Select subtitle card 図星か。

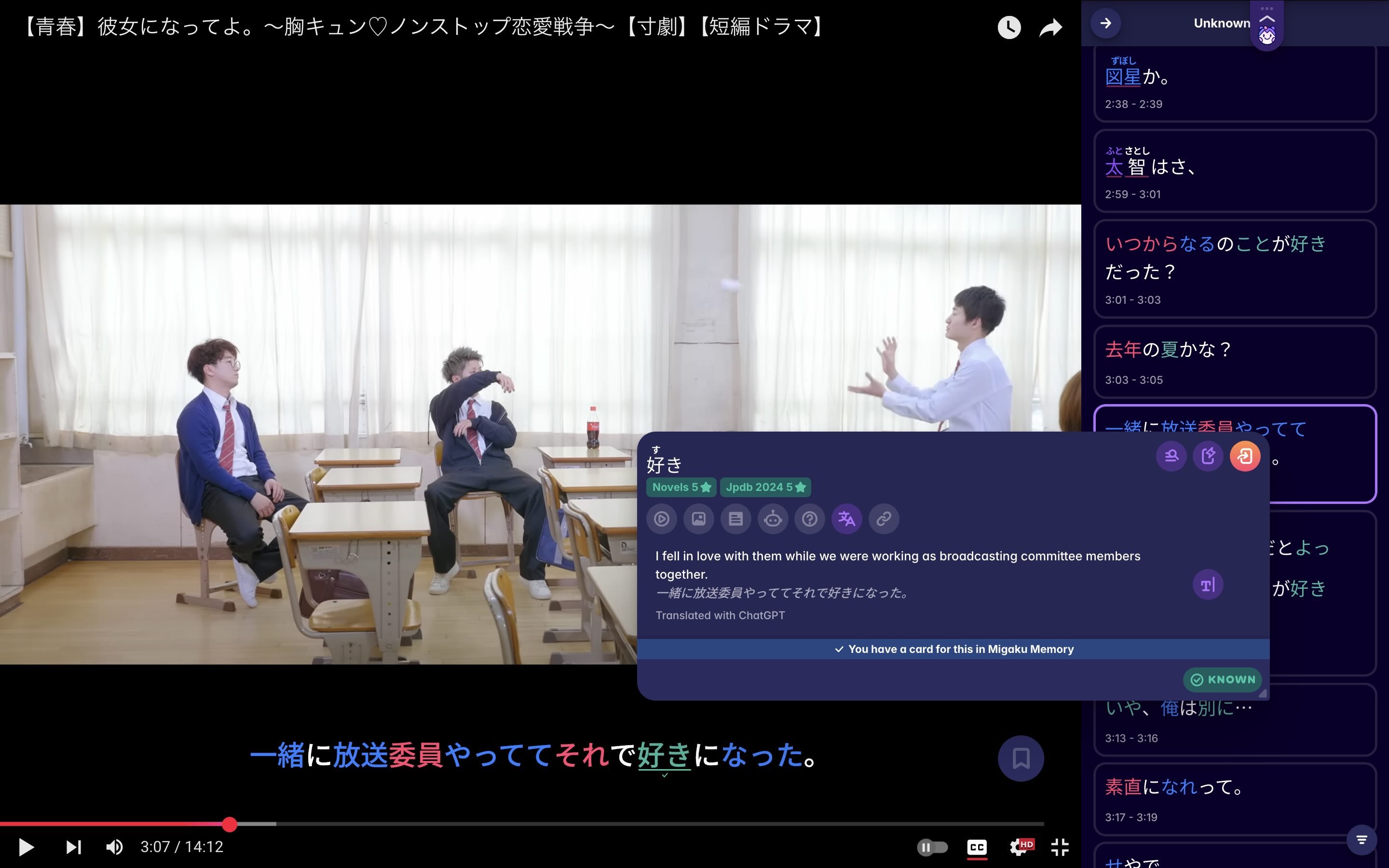pos(1235,84)
